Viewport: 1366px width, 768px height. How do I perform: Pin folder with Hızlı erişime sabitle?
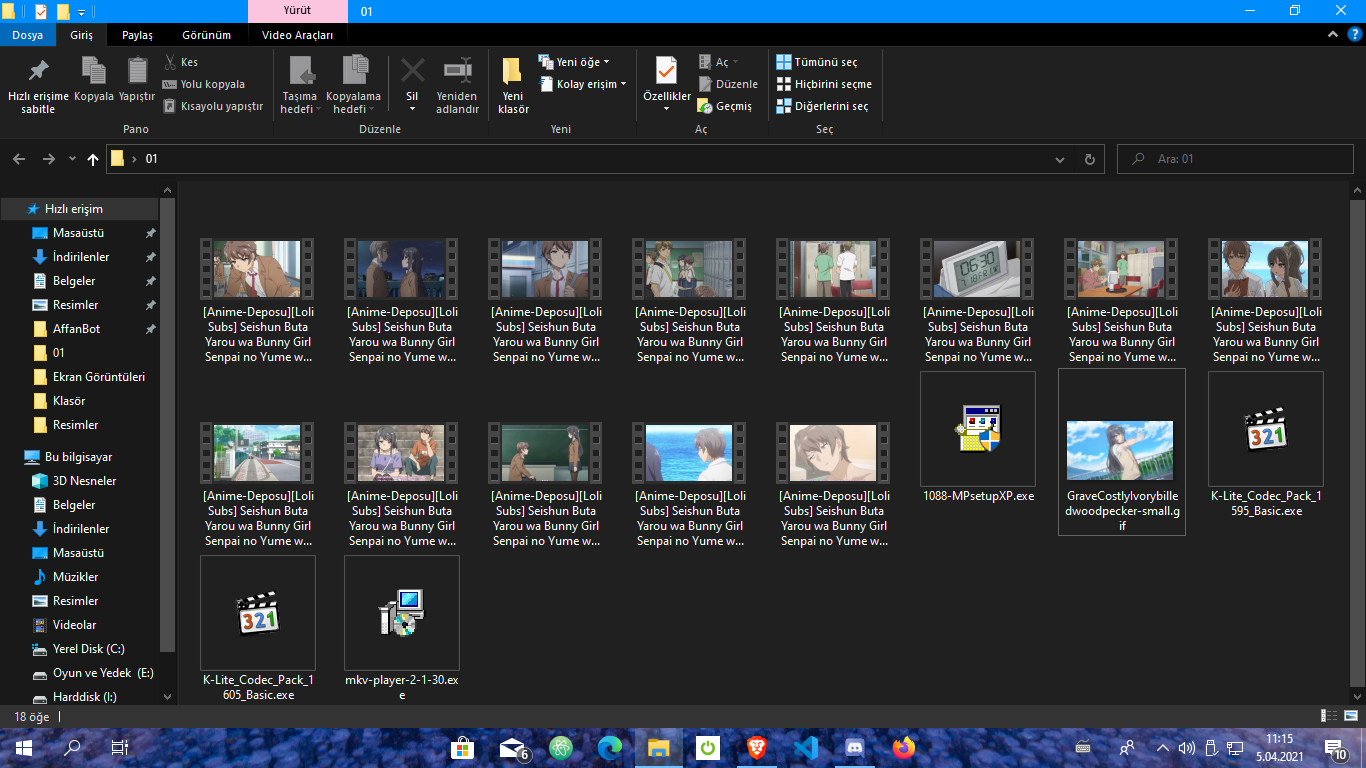[38, 72]
